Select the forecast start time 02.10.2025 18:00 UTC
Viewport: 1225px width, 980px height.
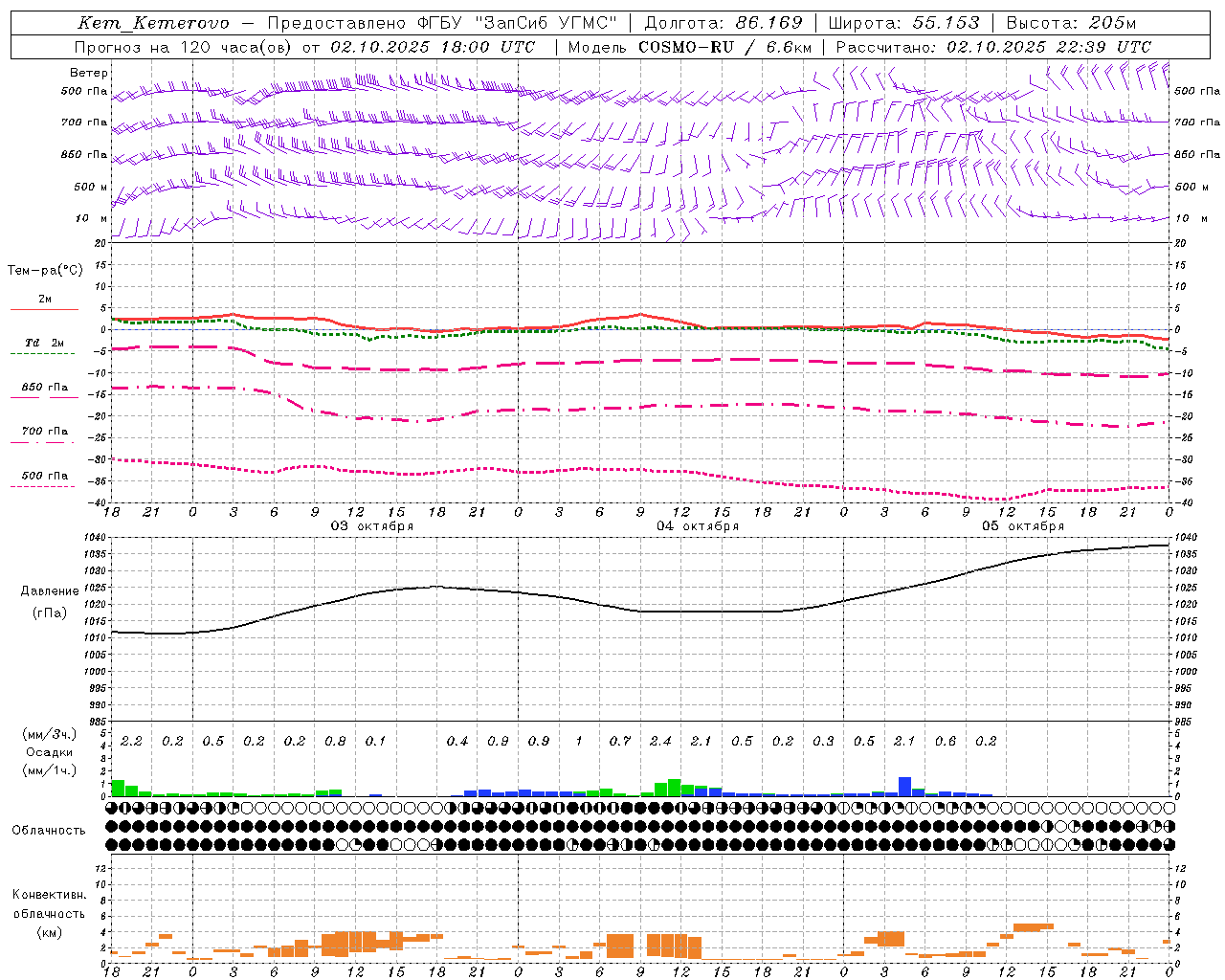(x=433, y=47)
